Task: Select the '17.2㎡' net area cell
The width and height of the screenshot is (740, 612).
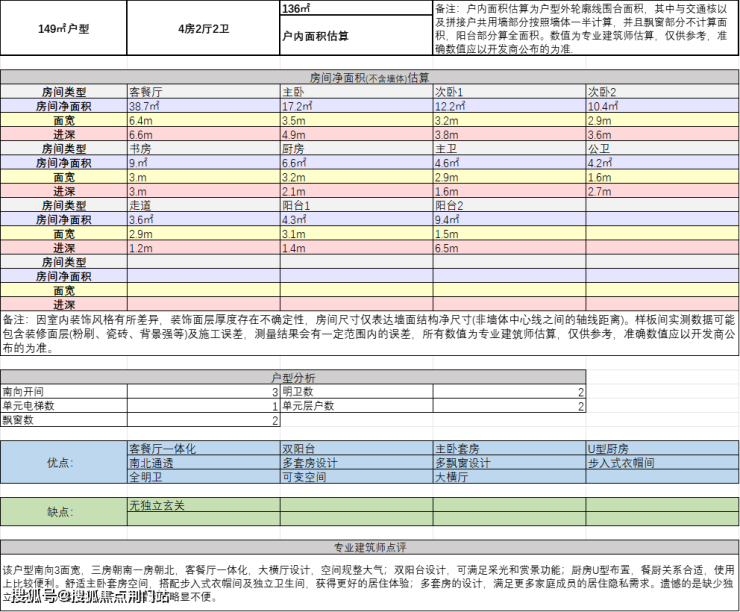Action: point(357,106)
